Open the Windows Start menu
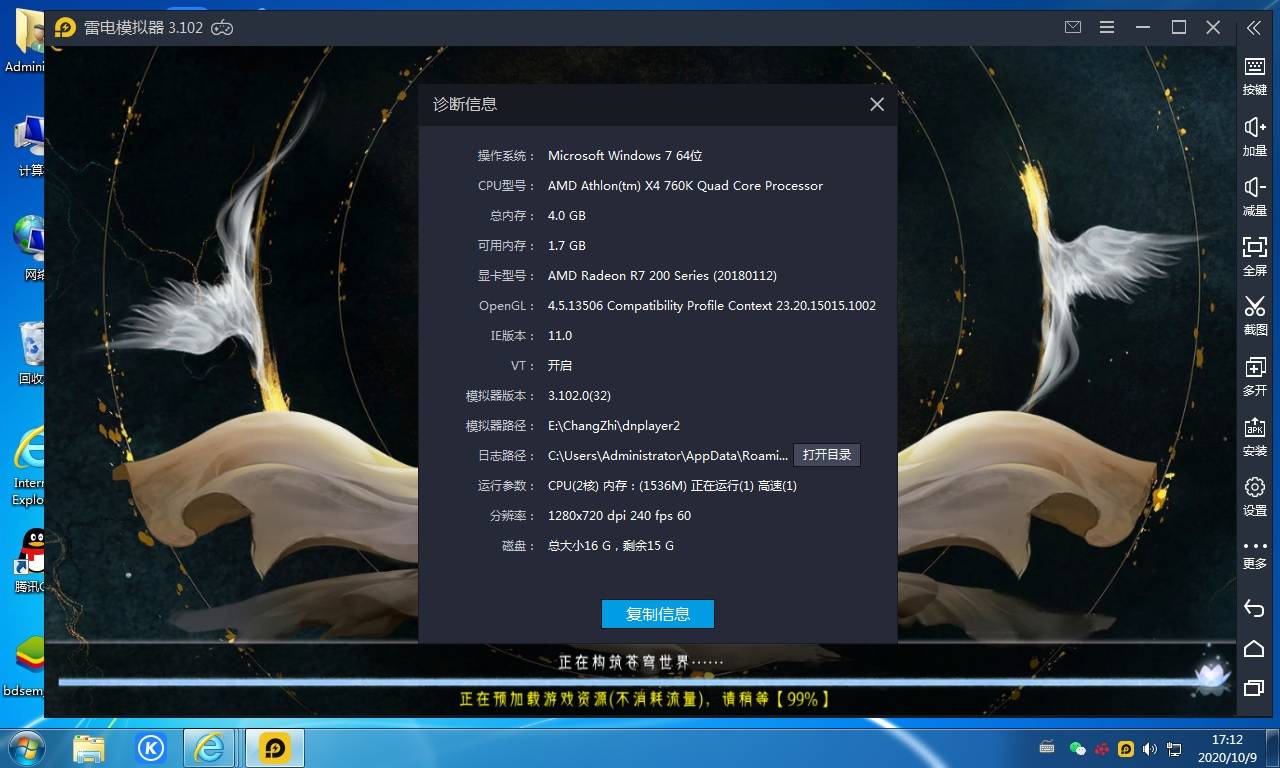This screenshot has height=768, width=1280. coord(26,748)
